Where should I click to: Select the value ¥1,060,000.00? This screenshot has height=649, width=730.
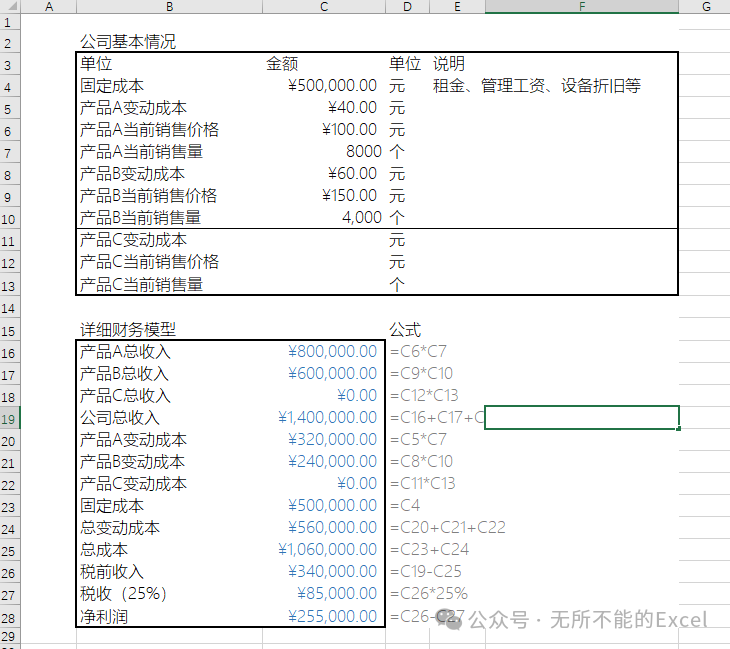[x=327, y=550]
